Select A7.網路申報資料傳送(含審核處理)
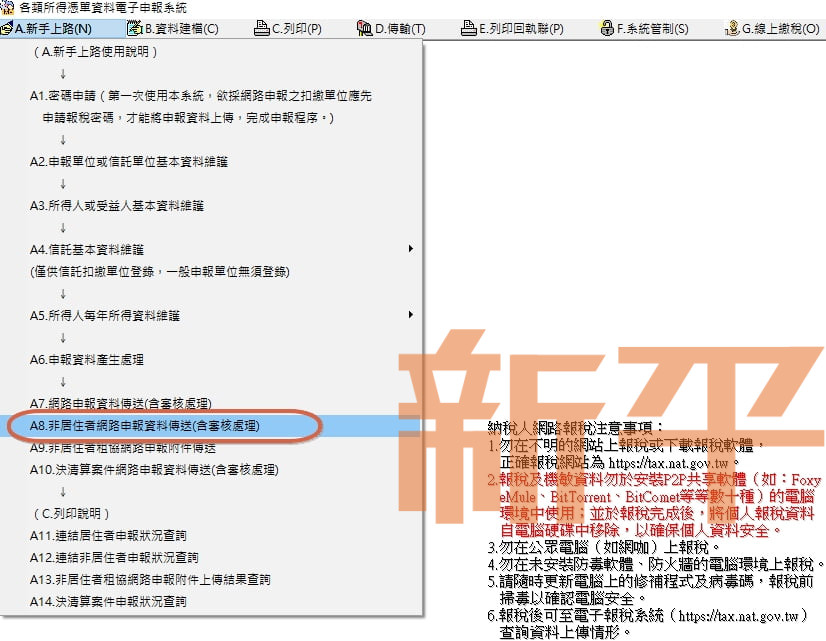Screen dimensions: 826x641 pos(120,403)
